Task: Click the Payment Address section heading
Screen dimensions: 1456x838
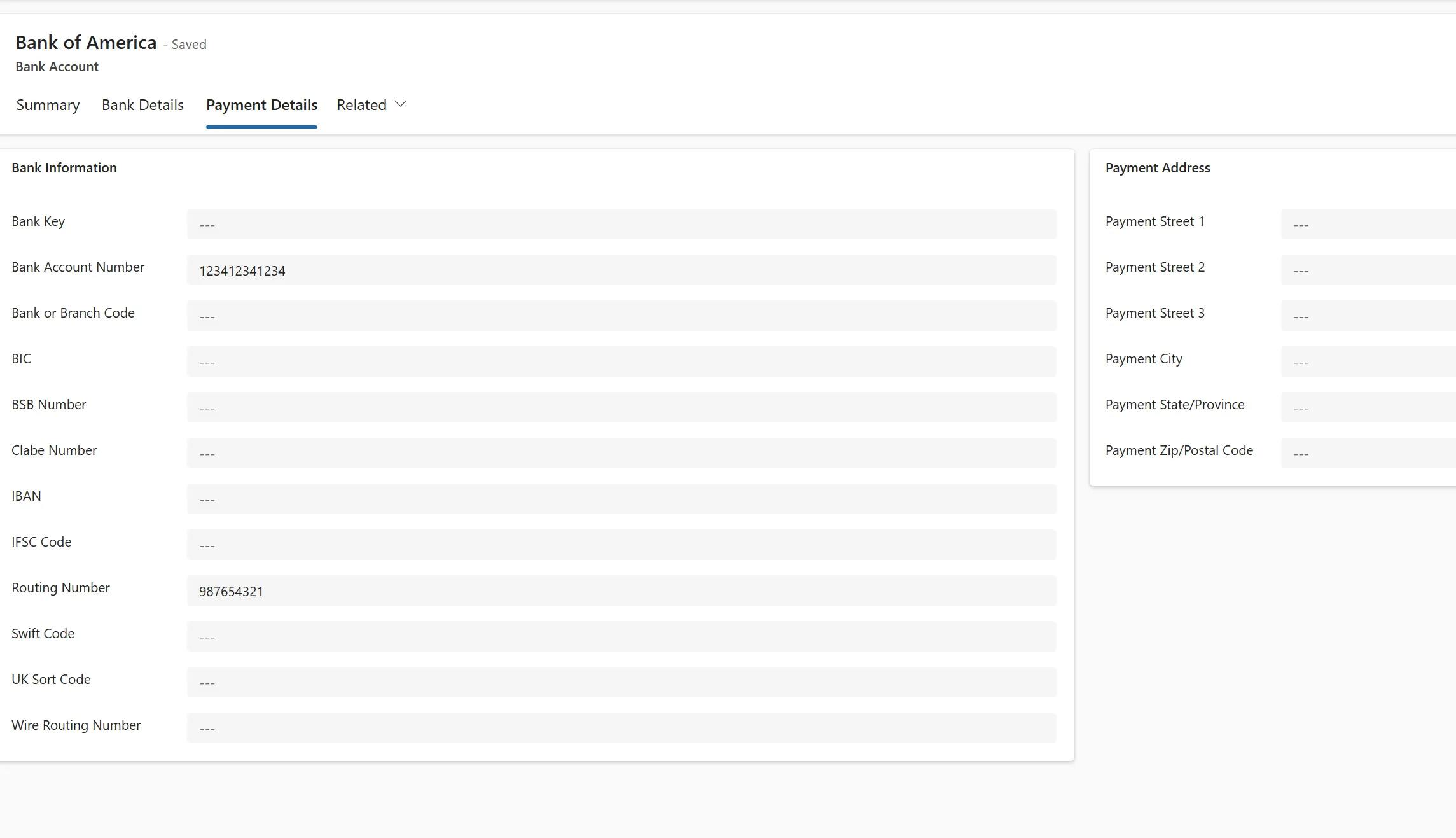Action: click(x=1158, y=168)
